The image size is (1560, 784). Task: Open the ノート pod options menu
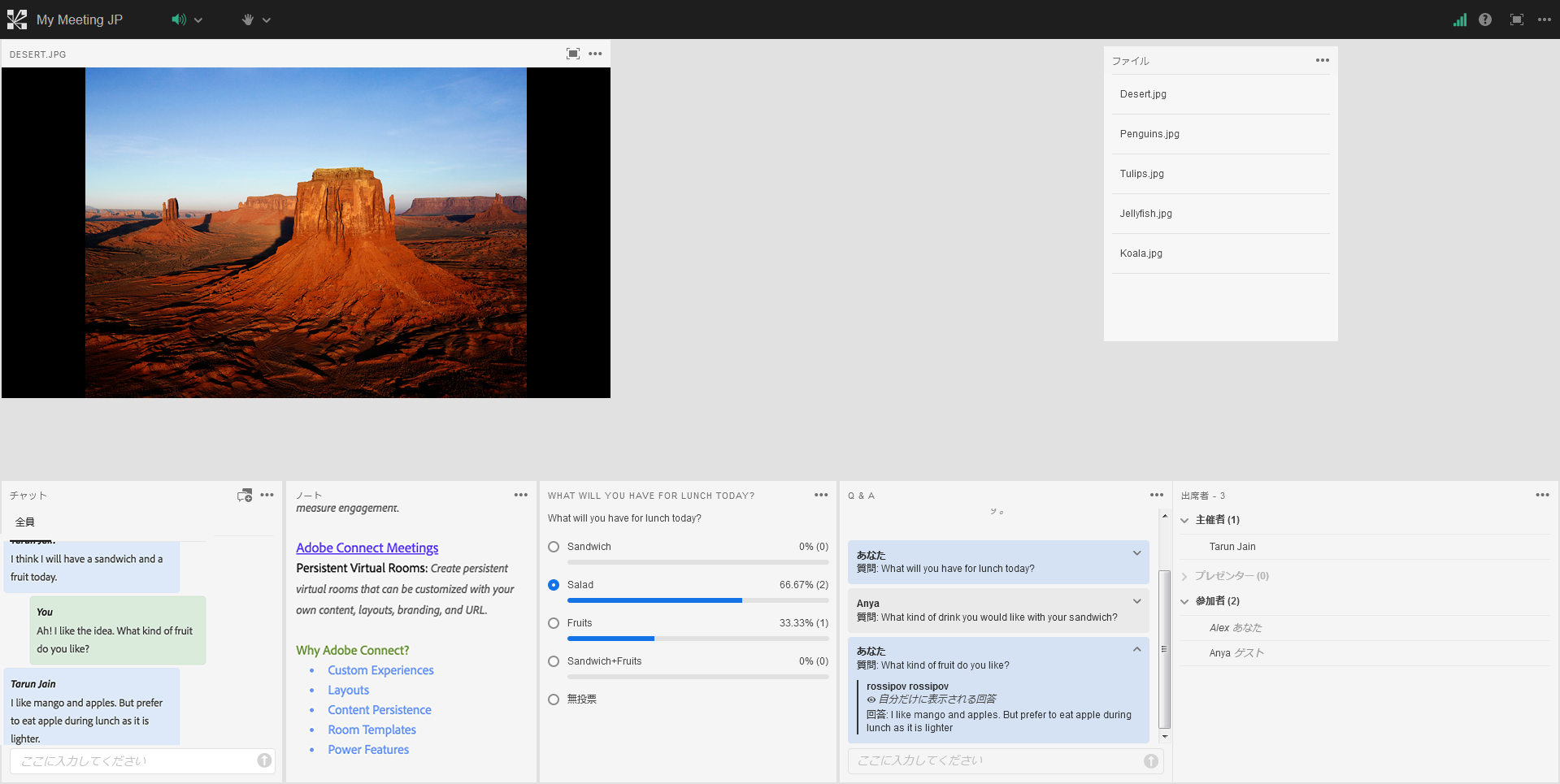521,495
